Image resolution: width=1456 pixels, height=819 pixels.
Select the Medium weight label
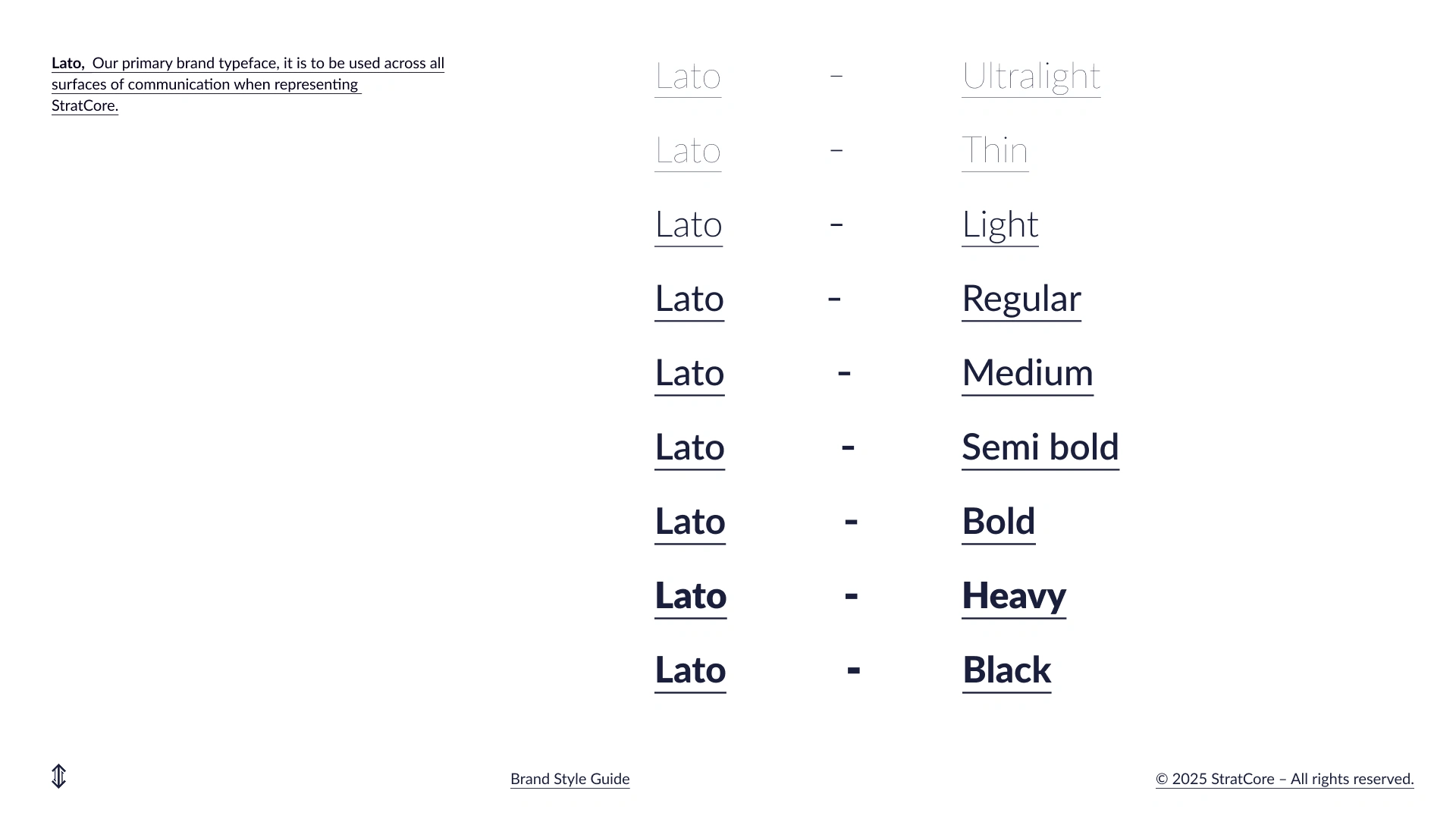click(1028, 374)
